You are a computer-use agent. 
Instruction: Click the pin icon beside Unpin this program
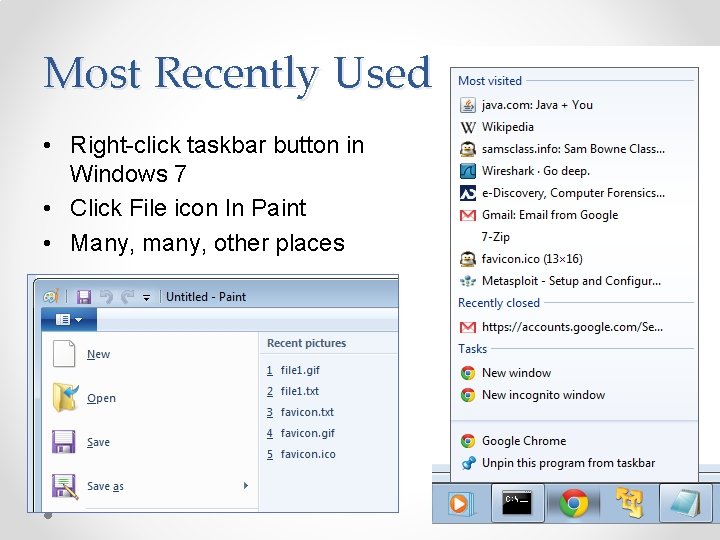[x=467, y=463]
